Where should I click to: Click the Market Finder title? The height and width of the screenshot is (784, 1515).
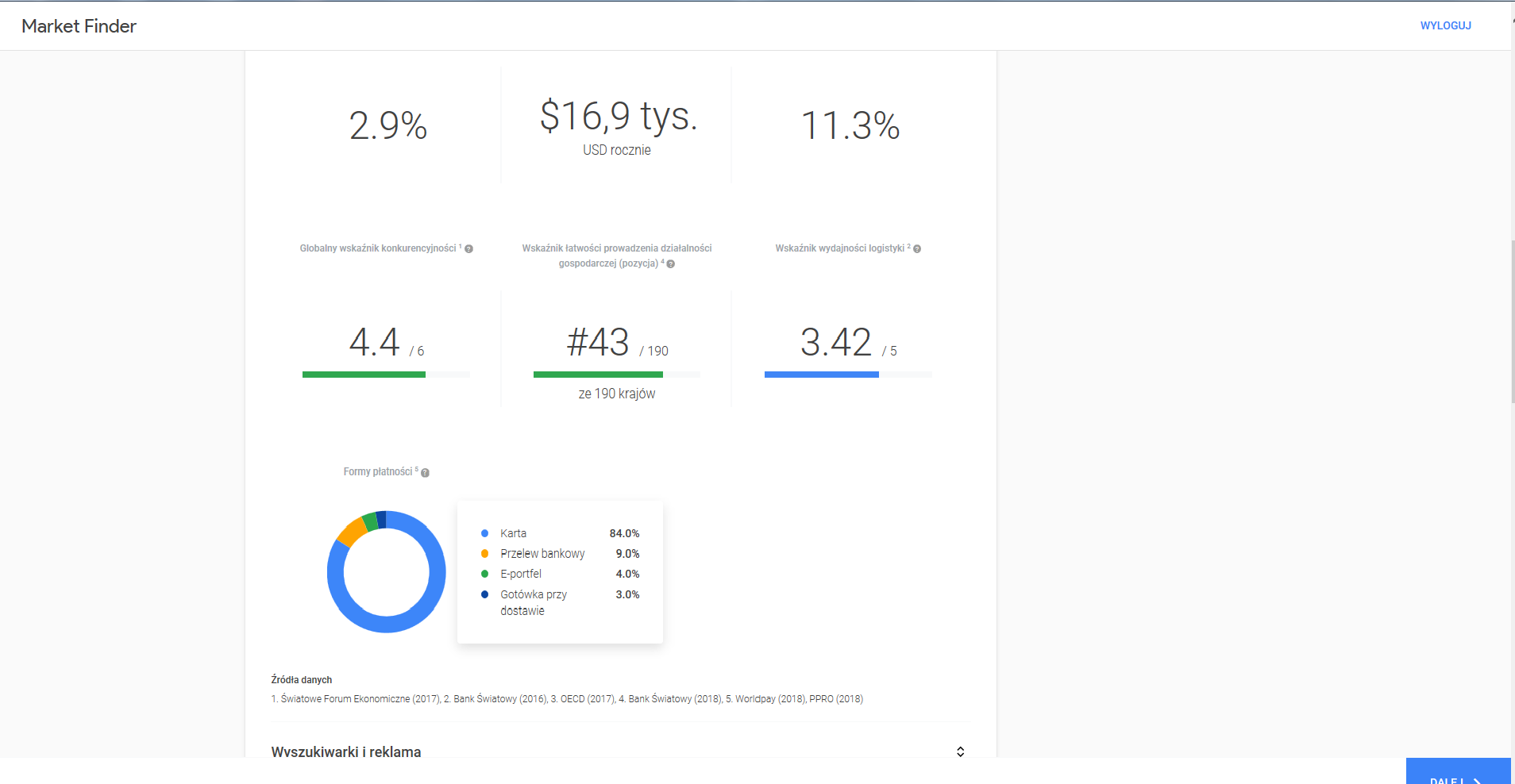[x=79, y=26]
